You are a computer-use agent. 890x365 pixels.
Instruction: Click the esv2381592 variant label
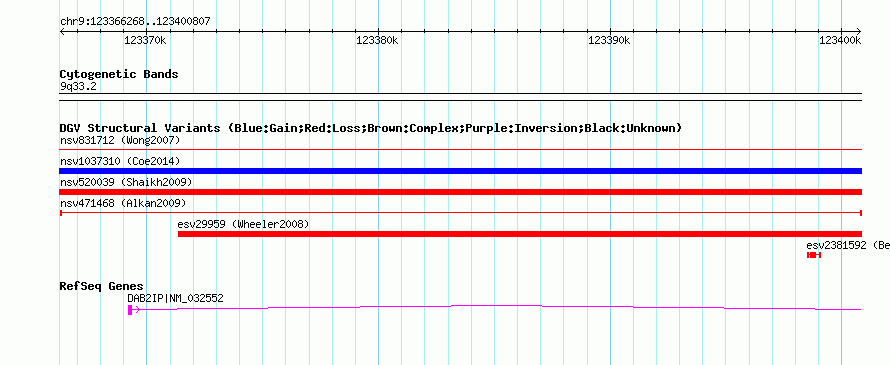pos(848,245)
